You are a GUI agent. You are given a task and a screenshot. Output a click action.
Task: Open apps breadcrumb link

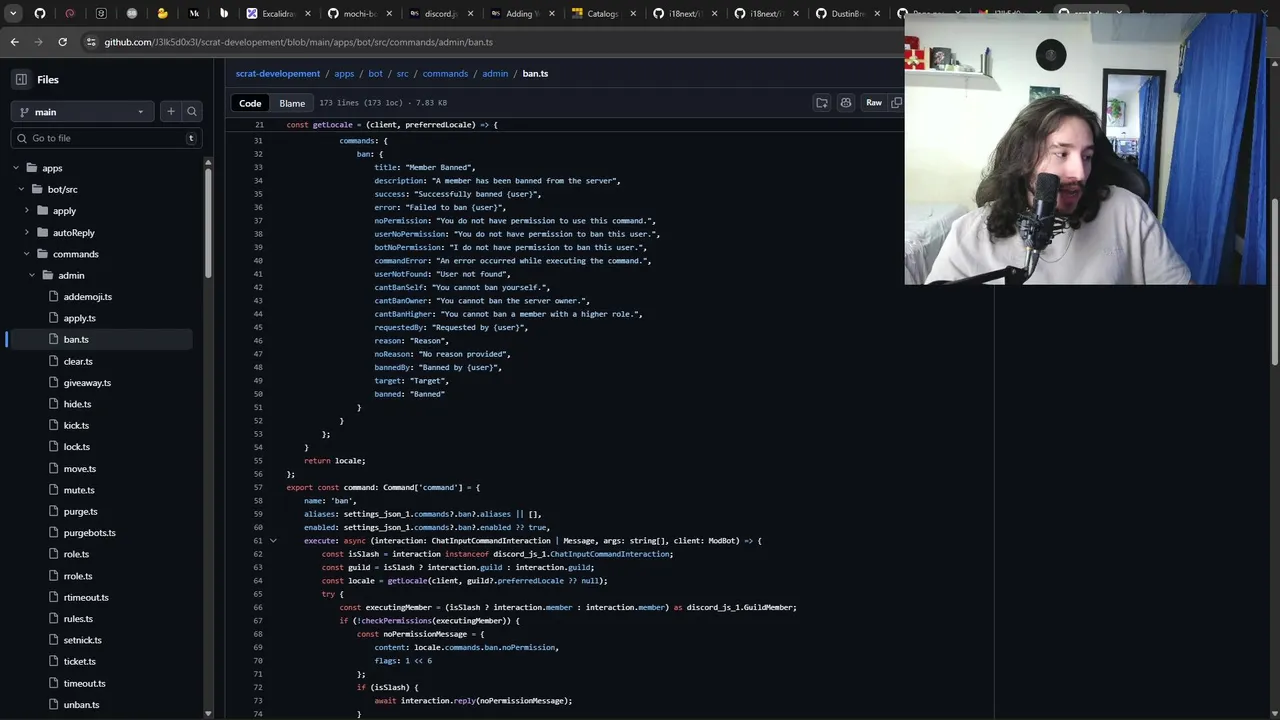[x=344, y=74]
